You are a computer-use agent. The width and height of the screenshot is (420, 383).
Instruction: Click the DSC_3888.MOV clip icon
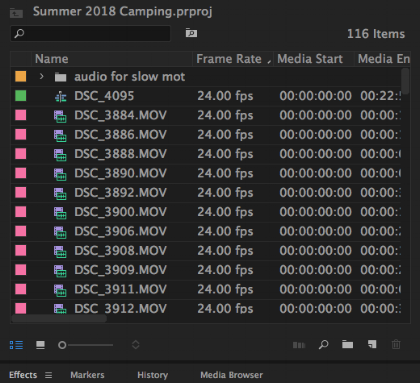click(60, 155)
